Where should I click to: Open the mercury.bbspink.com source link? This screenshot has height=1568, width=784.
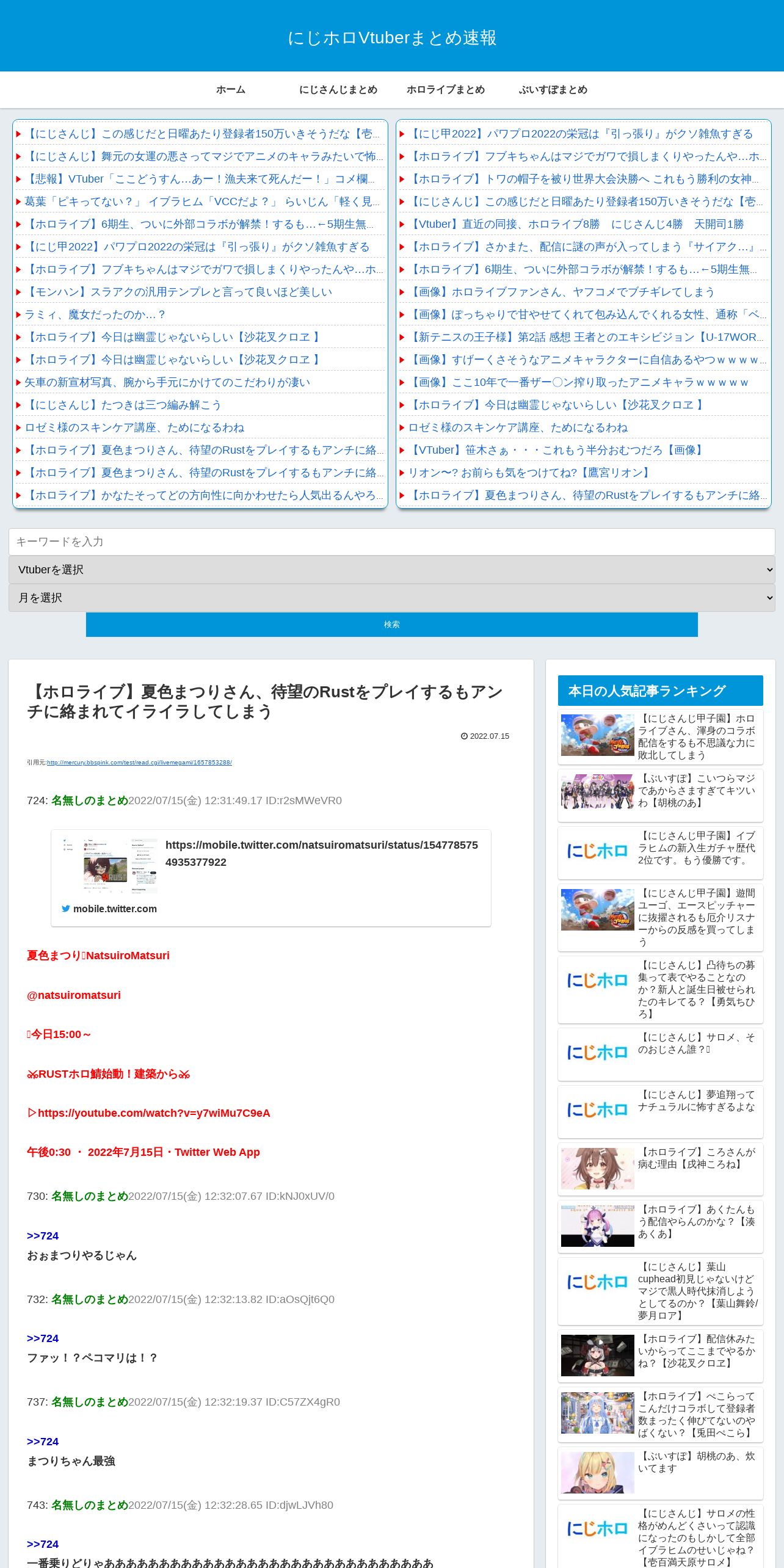click(x=139, y=762)
